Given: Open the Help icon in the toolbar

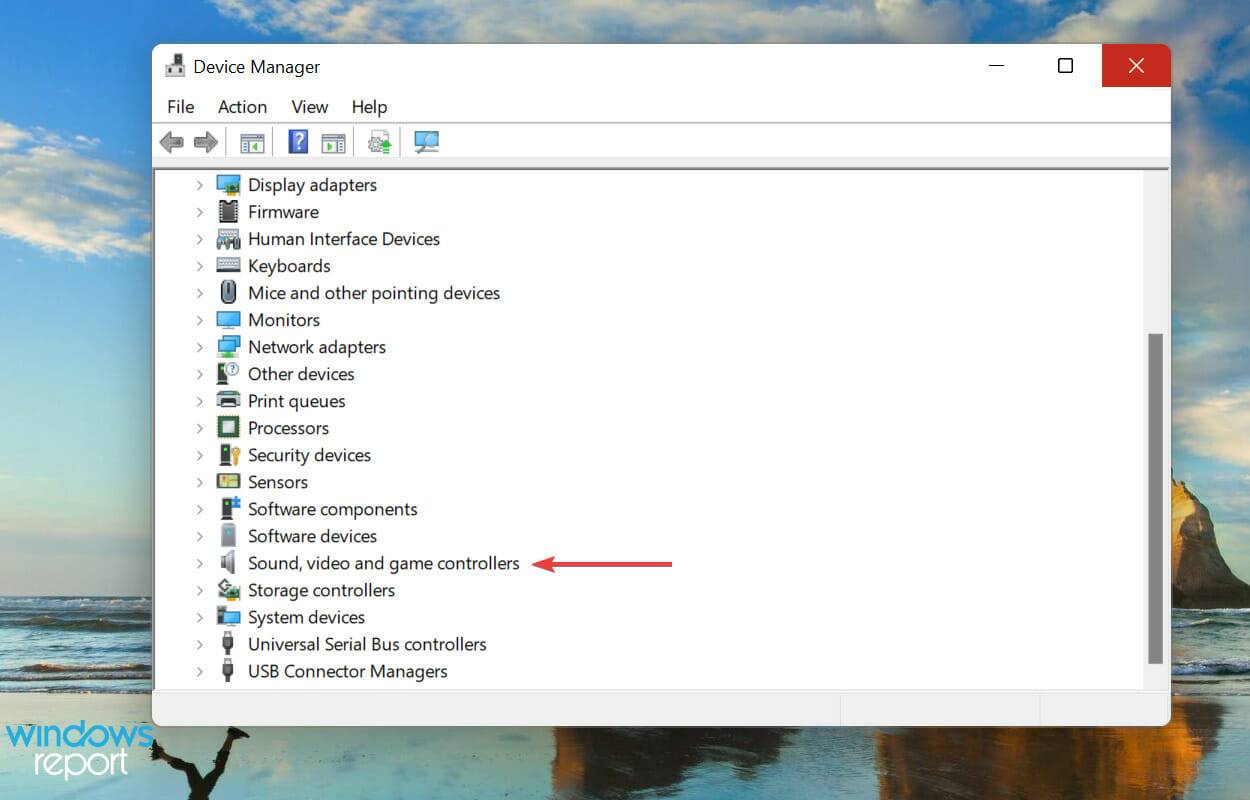Looking at the screenshot, I should point(297,141).
